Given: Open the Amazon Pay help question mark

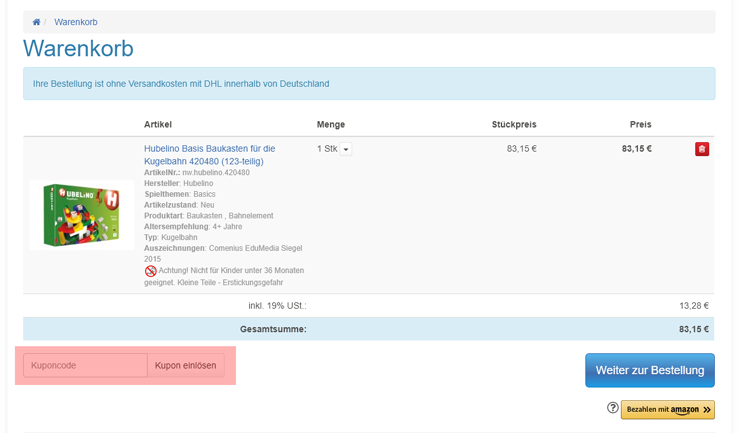Looking at the screenshot, I should [613, 408].
